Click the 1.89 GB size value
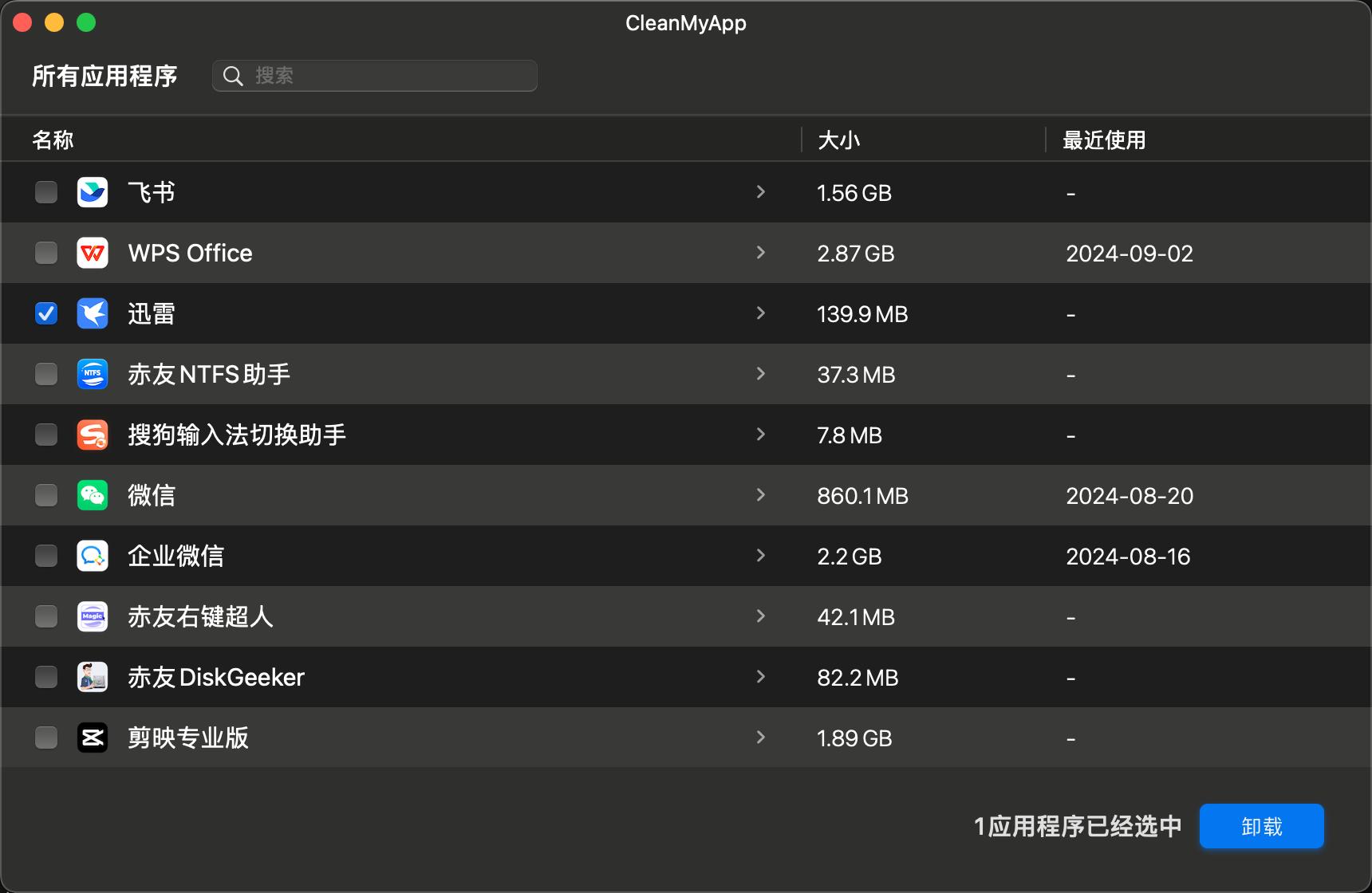Image resolution: width=1372 pixels, height=893 pixels. tap(854, 738)
